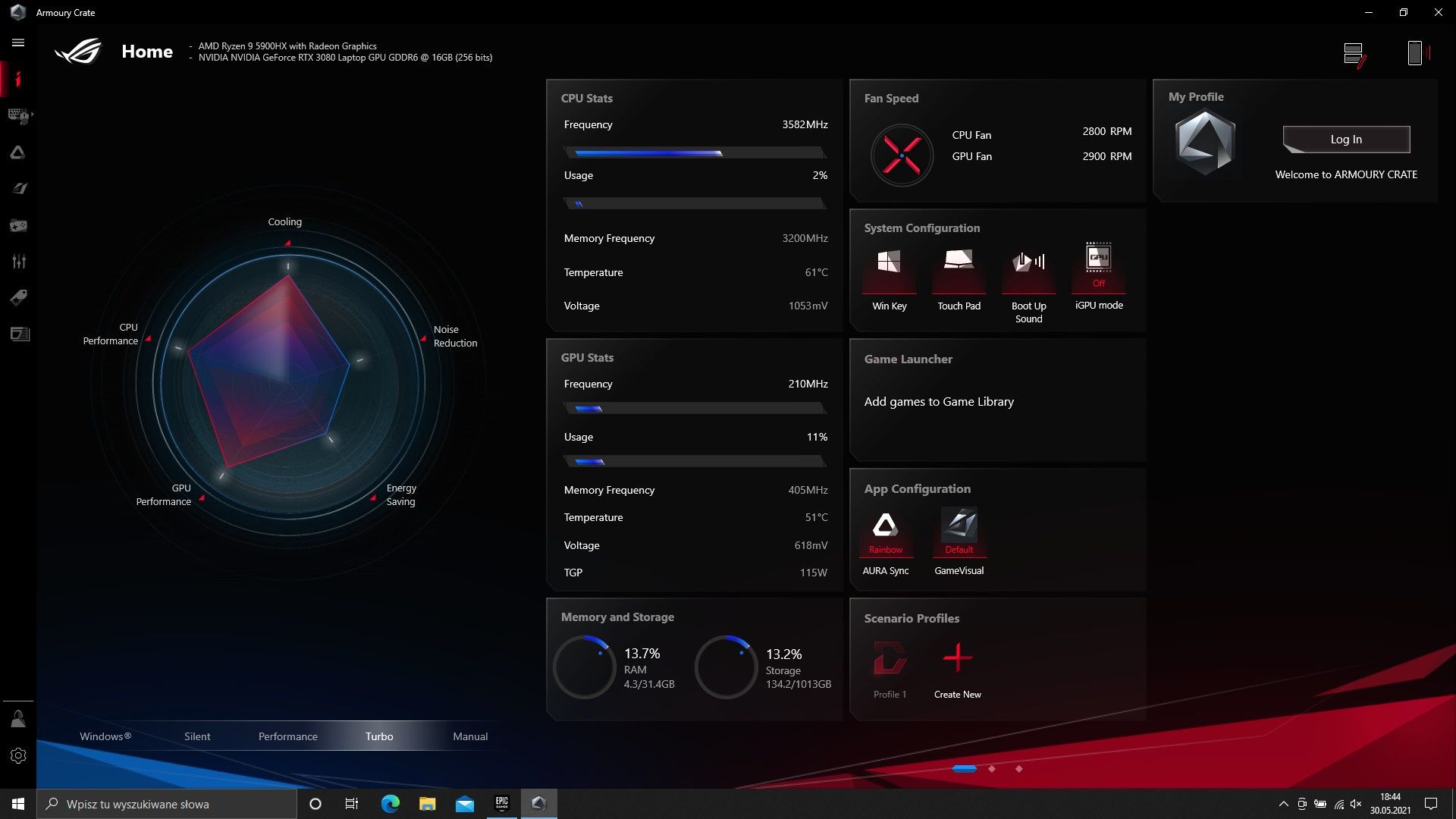Switch to Performance operating mode
Image resolution: width=1456 pixels, height=819 pixels.
287,736
